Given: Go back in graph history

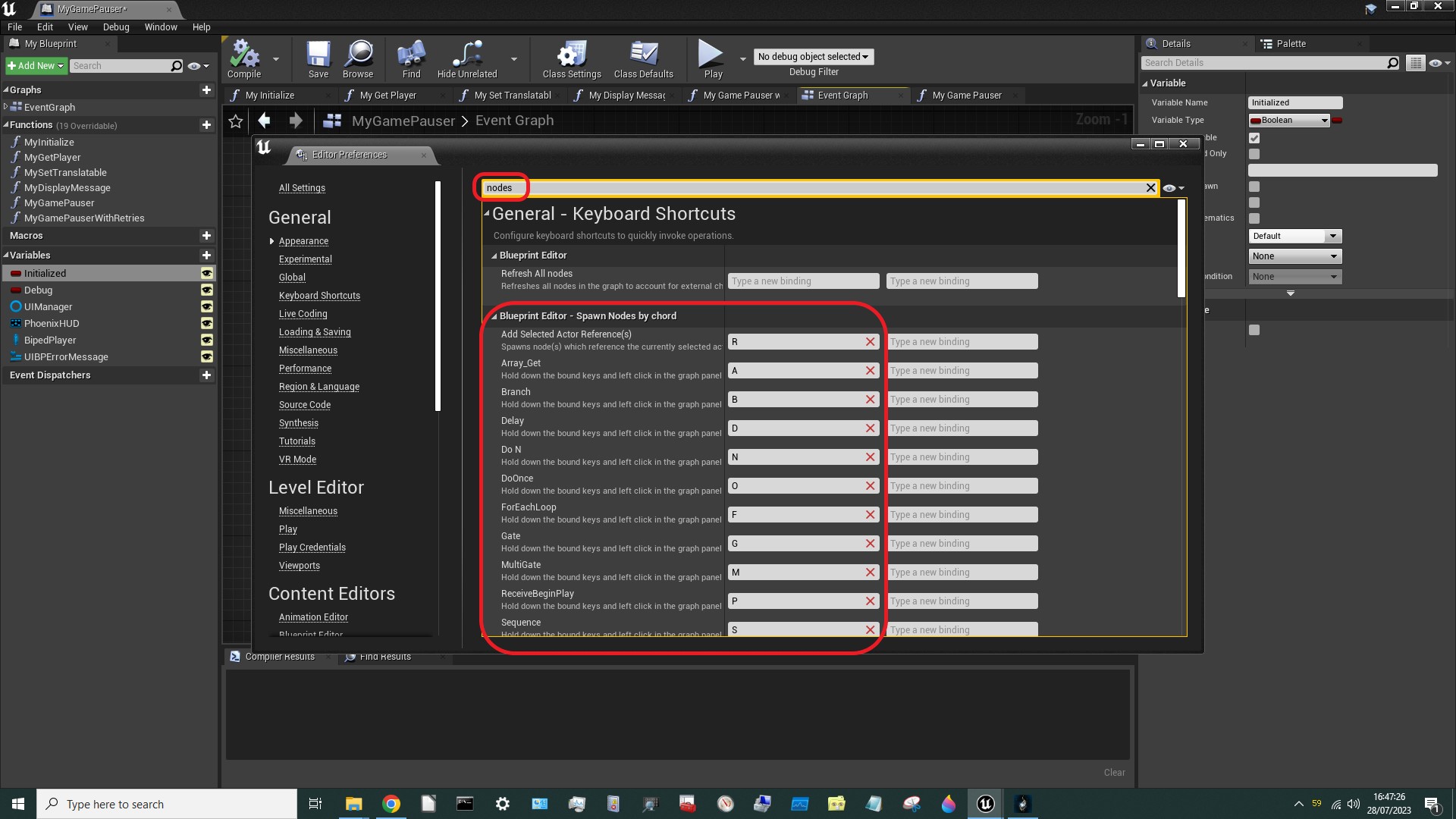Looking at the screenshot, I should pos(264,121).
